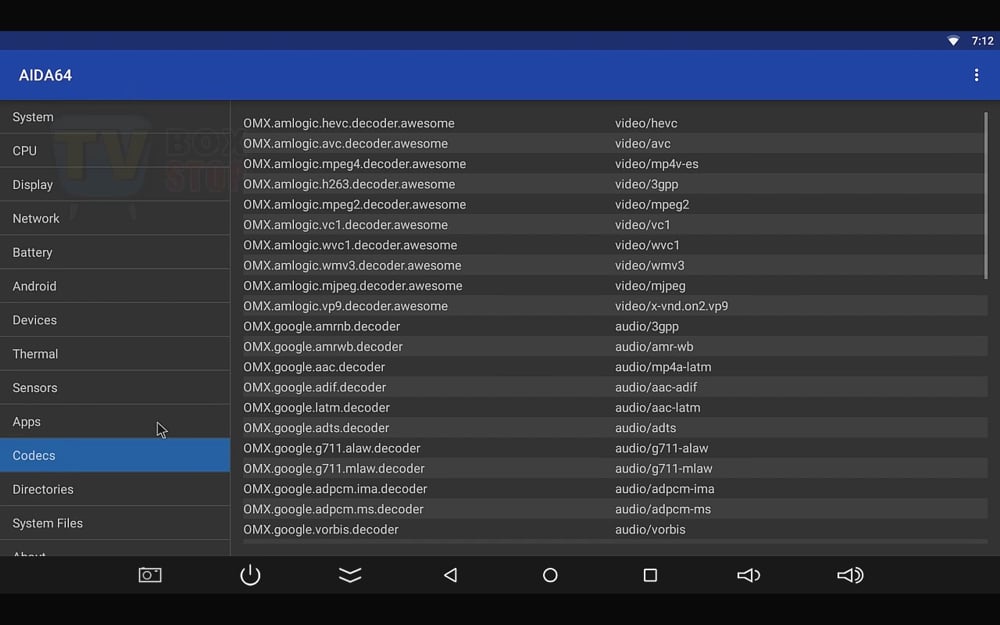Lower volume using the quiet speaker icon
Screen dimensions: 1000x625
749,575
